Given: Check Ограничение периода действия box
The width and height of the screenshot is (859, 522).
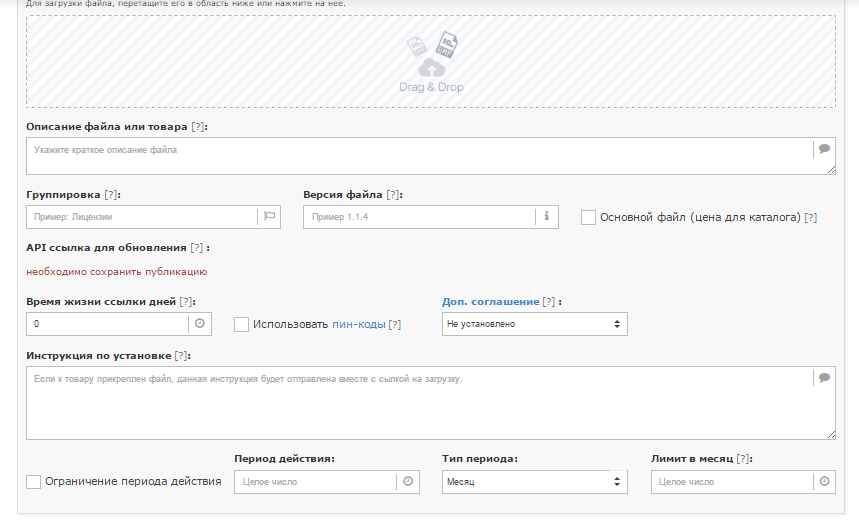Looking at the screenshot, I should [33, 482].
